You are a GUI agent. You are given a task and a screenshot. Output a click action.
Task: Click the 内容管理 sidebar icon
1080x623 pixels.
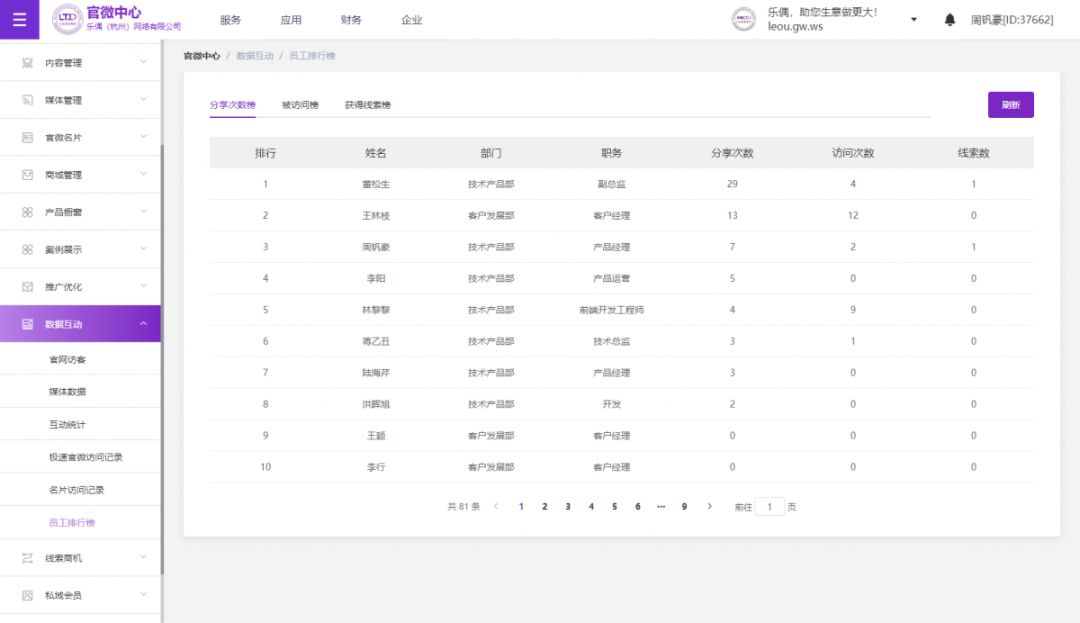point(28,63)
